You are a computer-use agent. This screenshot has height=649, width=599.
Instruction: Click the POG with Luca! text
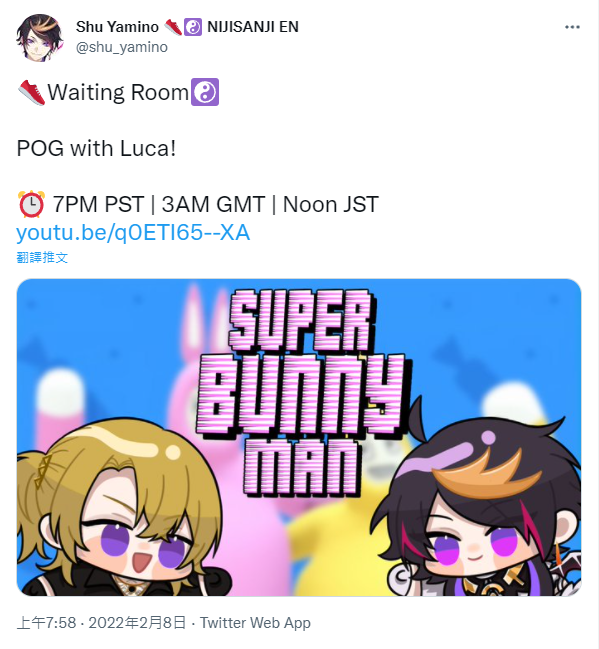pos(96,148)
